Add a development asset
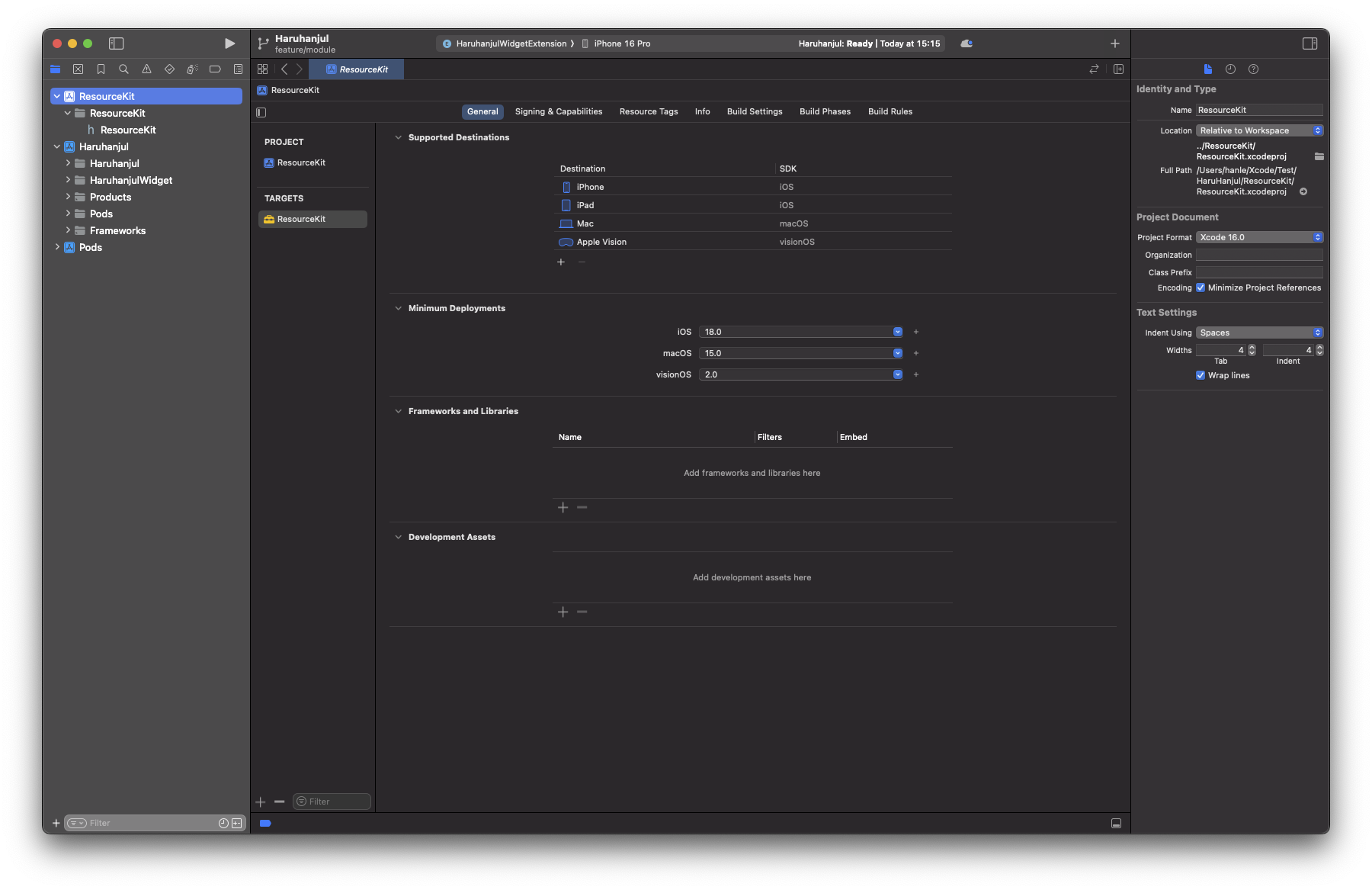1372x890 pixels. coord(563,612)
